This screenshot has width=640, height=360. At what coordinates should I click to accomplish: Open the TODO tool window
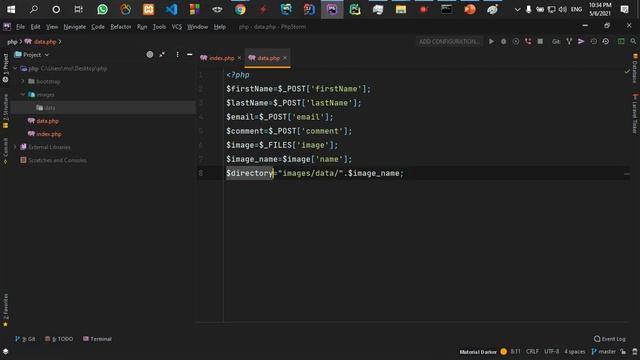pyautogui.click(x=59, y=339)
